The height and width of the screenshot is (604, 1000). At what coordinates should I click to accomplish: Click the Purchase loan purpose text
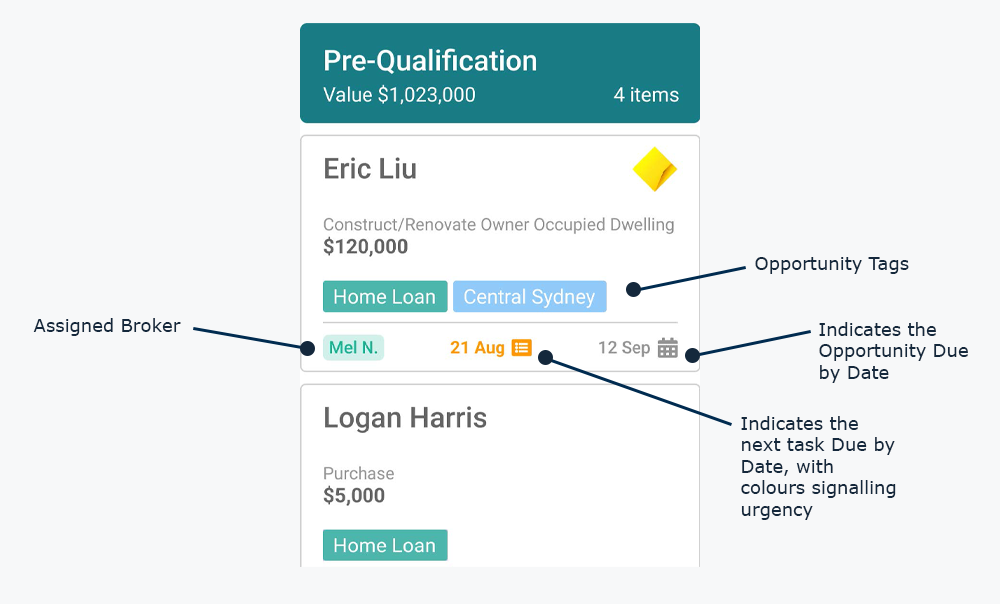[x=358, y=474]
